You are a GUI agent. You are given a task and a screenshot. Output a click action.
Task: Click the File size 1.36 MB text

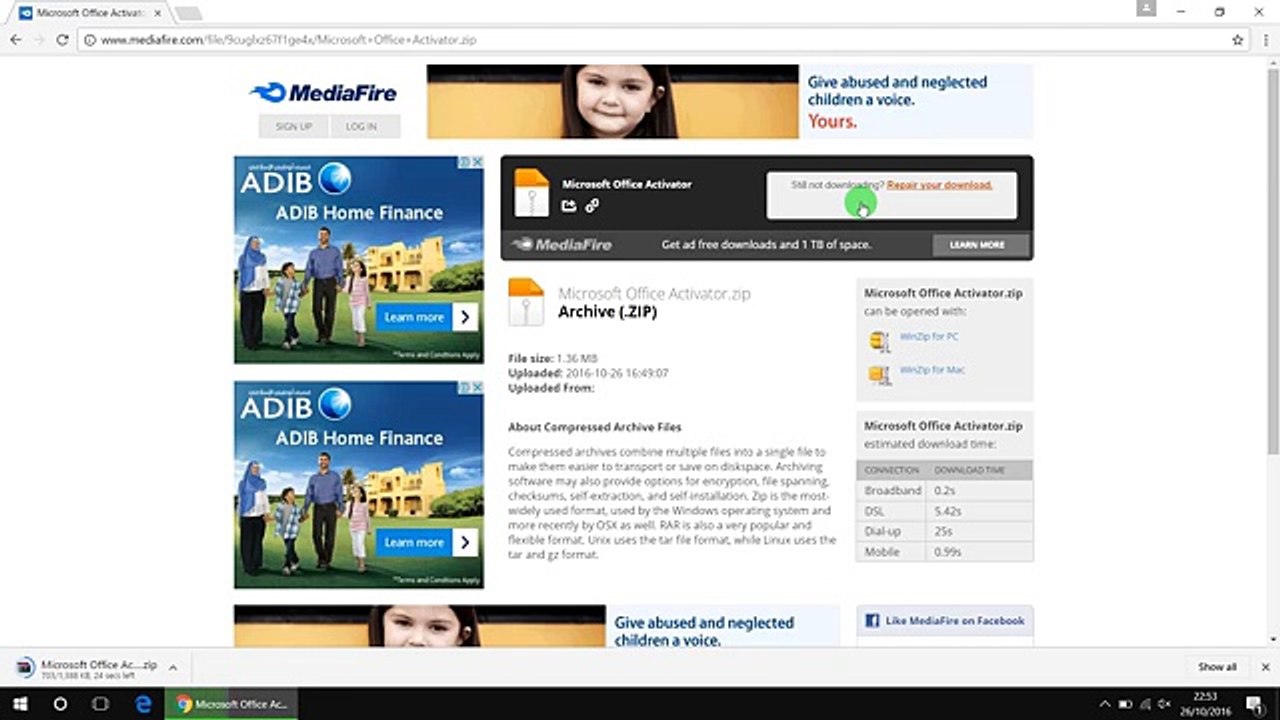point(553,358)
